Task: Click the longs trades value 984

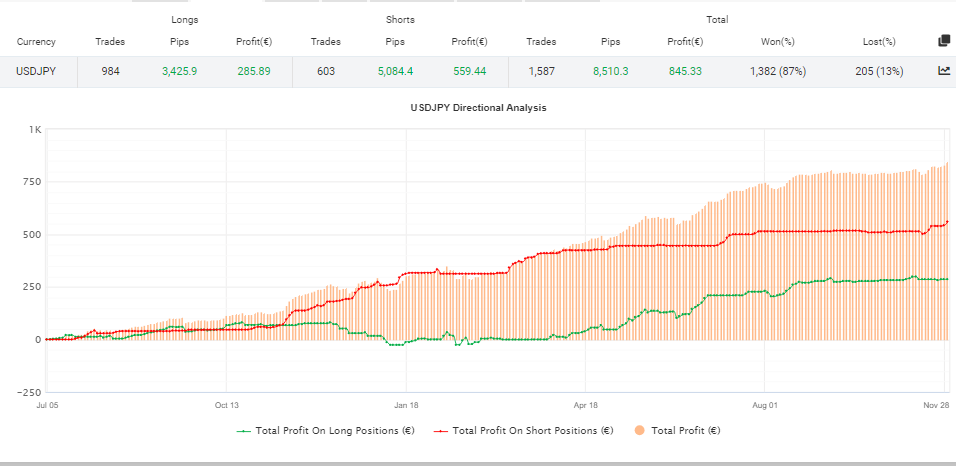Action: pos(111,71)
